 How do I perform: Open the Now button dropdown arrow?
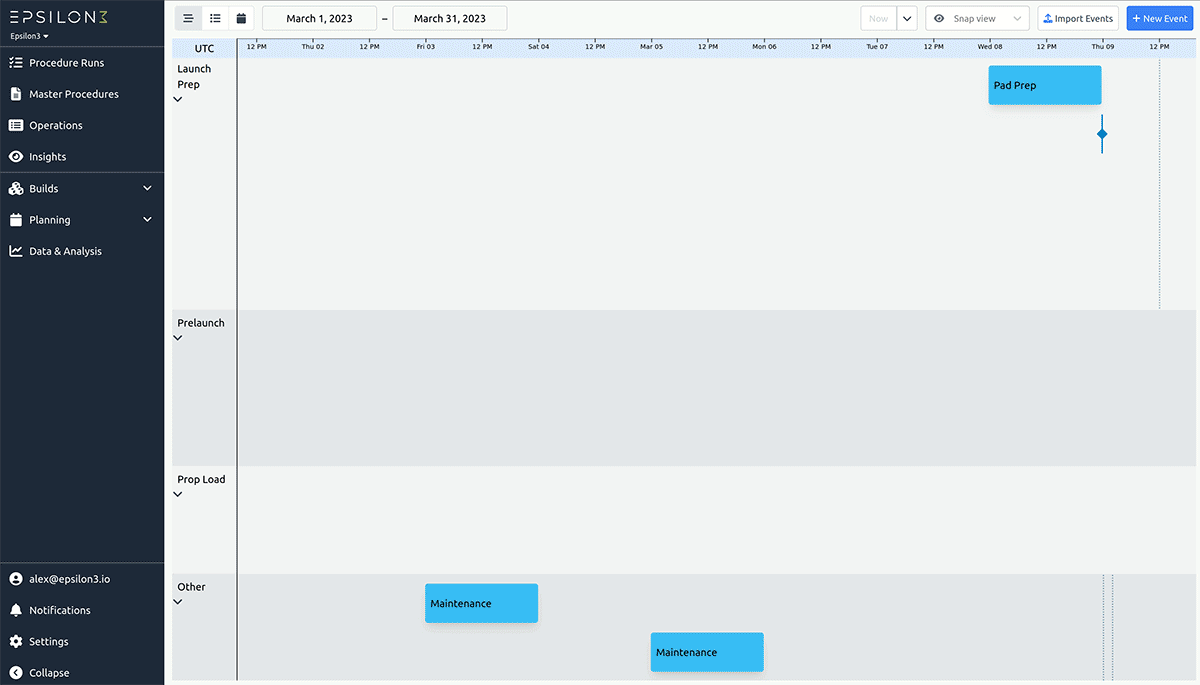[906, 17]
